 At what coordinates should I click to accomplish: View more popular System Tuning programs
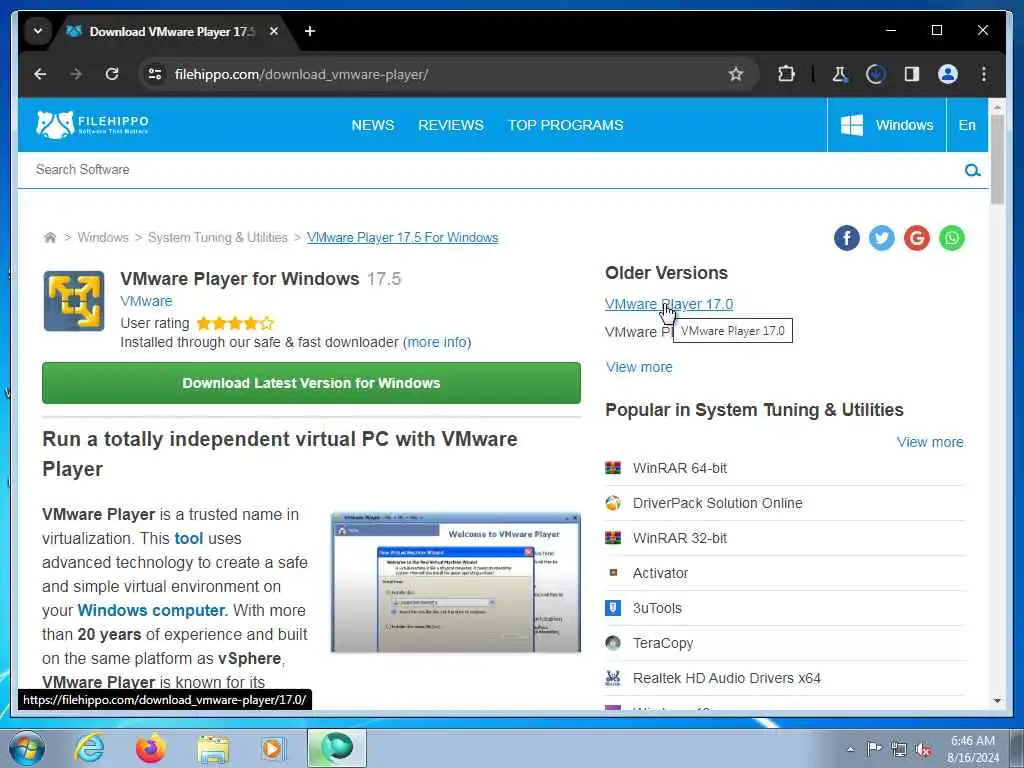[930, 442]
